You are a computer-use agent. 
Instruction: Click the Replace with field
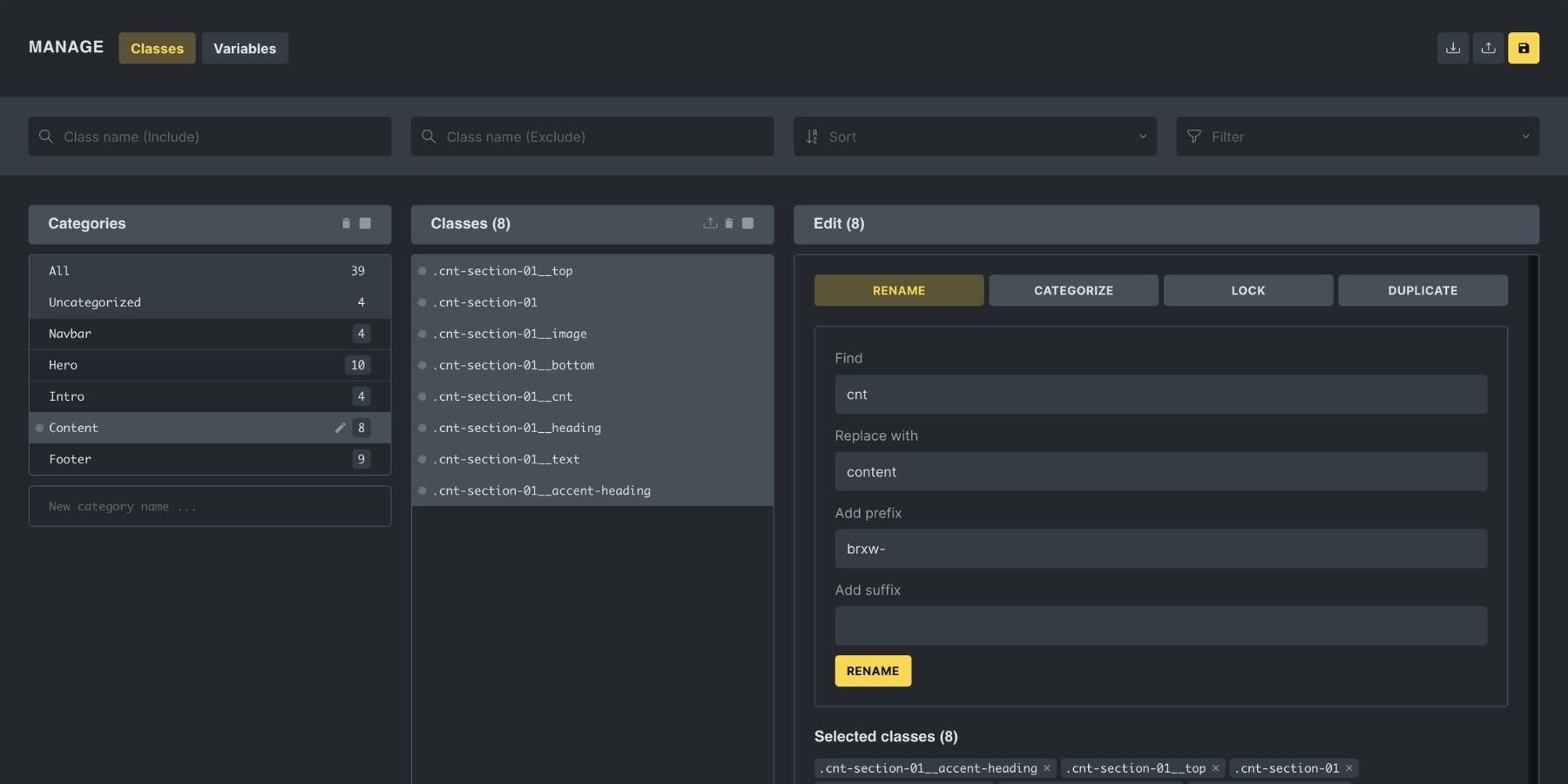point(1160,471)
